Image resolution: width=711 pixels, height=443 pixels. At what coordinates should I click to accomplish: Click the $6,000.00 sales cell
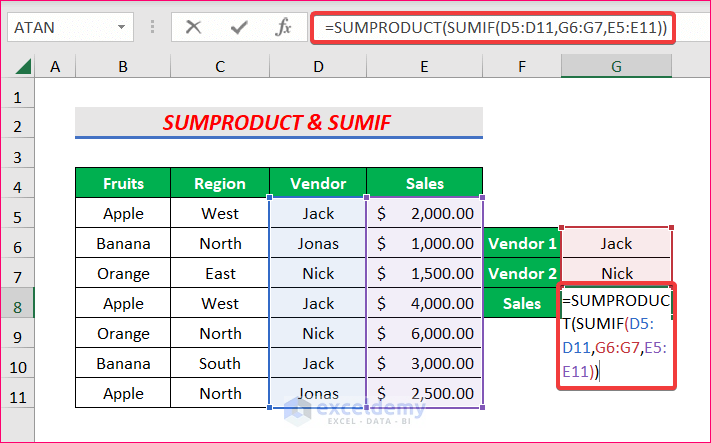point(424,333)
